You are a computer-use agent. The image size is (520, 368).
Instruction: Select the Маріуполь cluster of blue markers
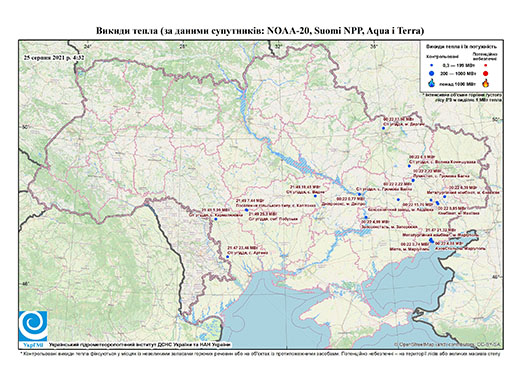click(x=431, y=240)
